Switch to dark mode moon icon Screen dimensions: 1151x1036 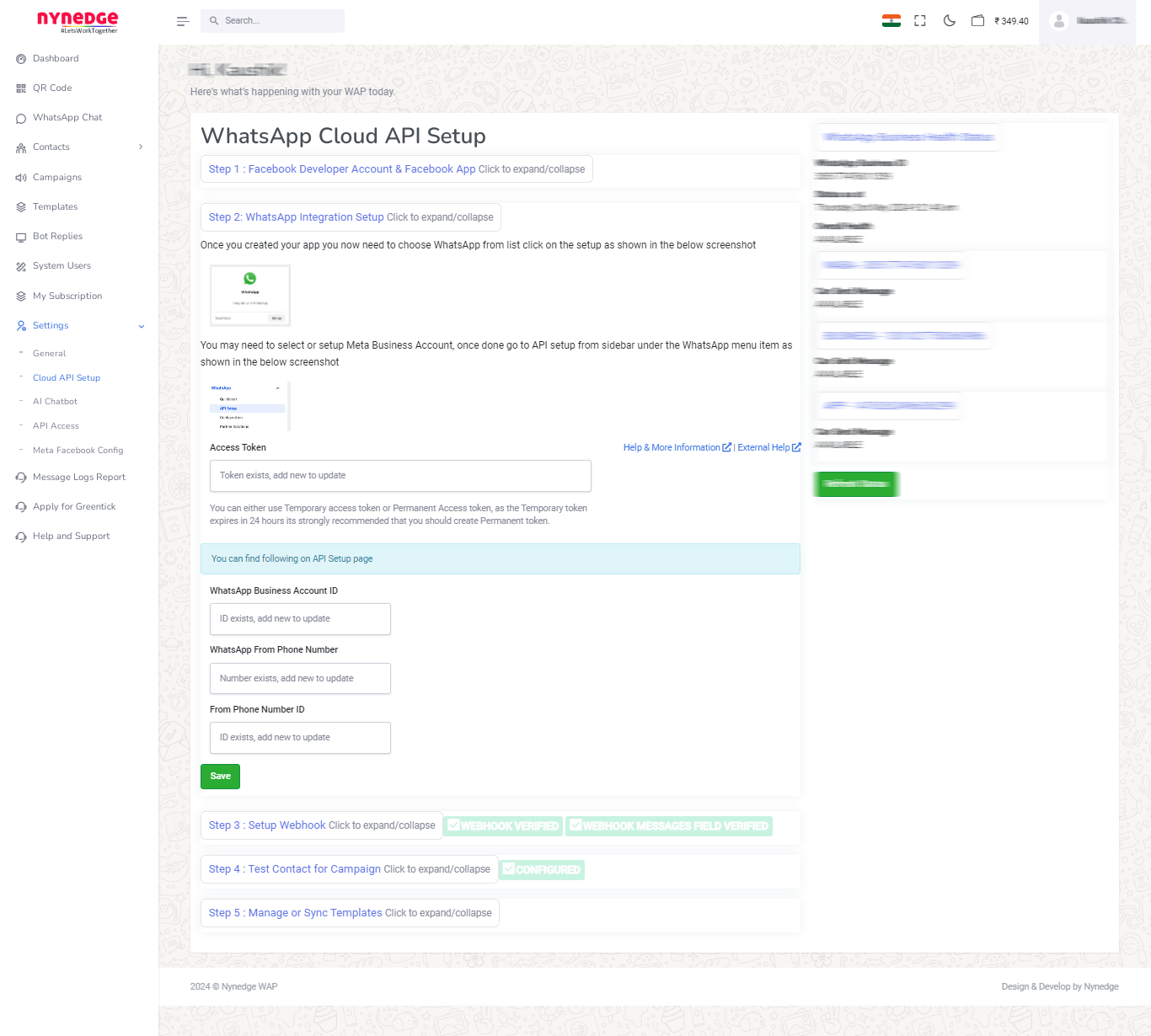(x=950, y=21)
